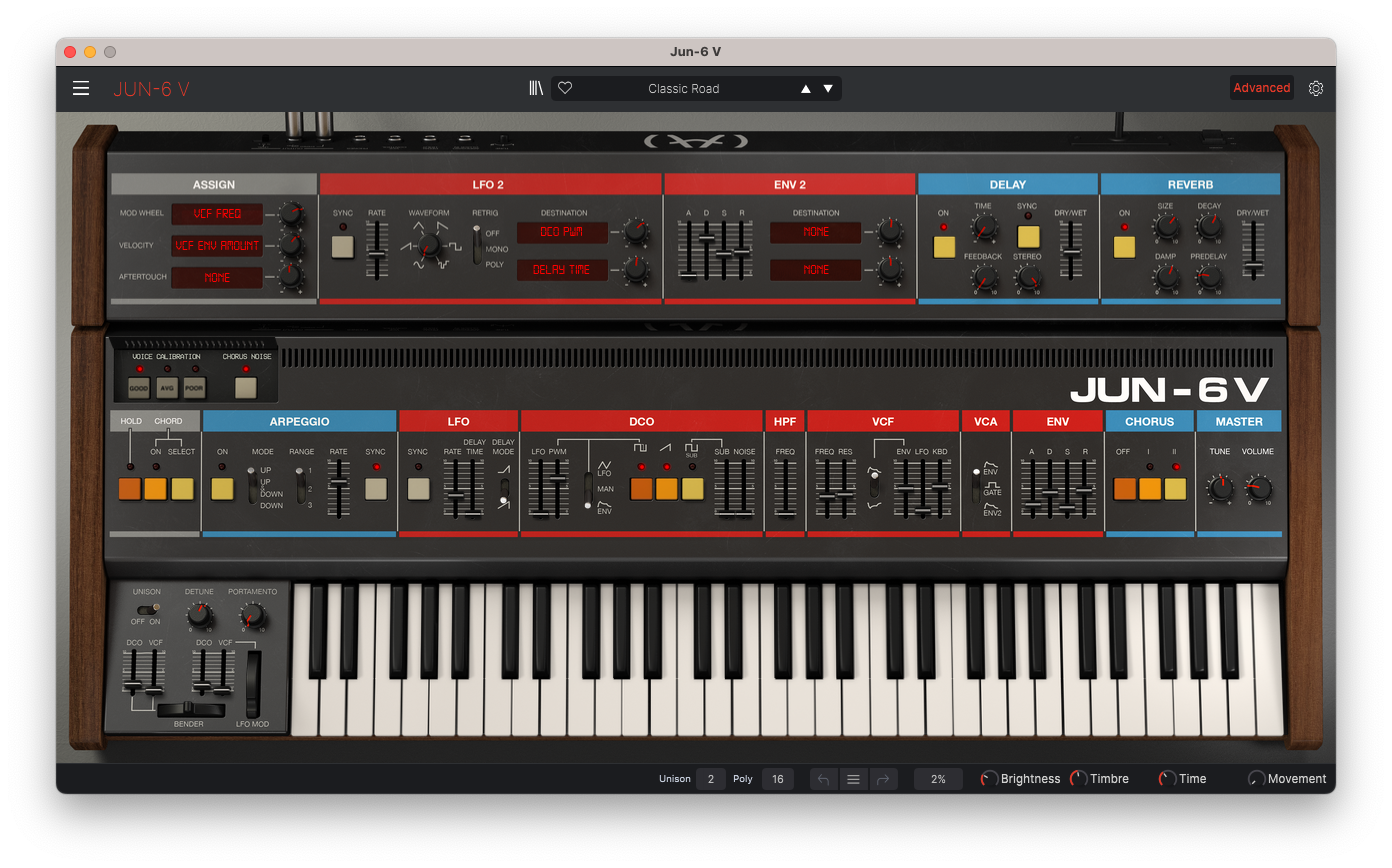Toggle the Chorus II button
The image size is (1392, 868).
click(x=1175, y=489)
